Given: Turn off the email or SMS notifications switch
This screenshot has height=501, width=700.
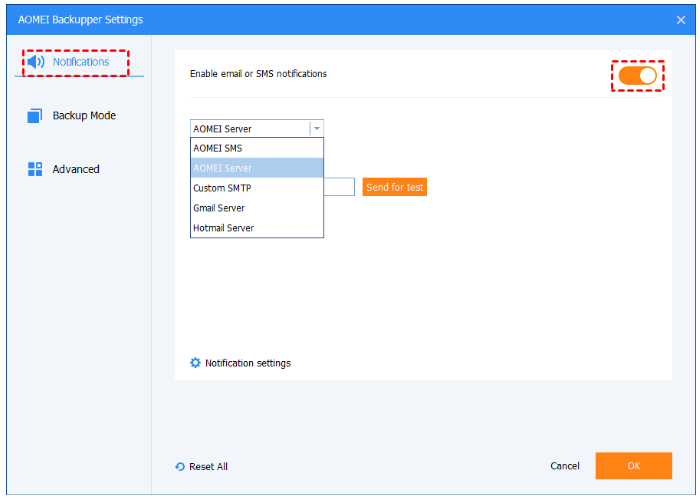Looking at the screenshot, I should pos(638,76).
